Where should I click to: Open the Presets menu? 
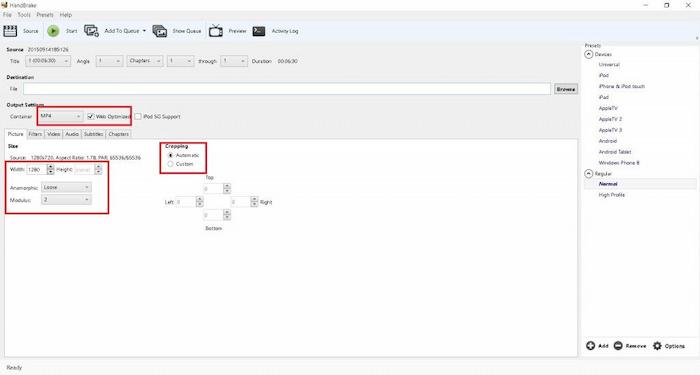(x=45, y=15)
